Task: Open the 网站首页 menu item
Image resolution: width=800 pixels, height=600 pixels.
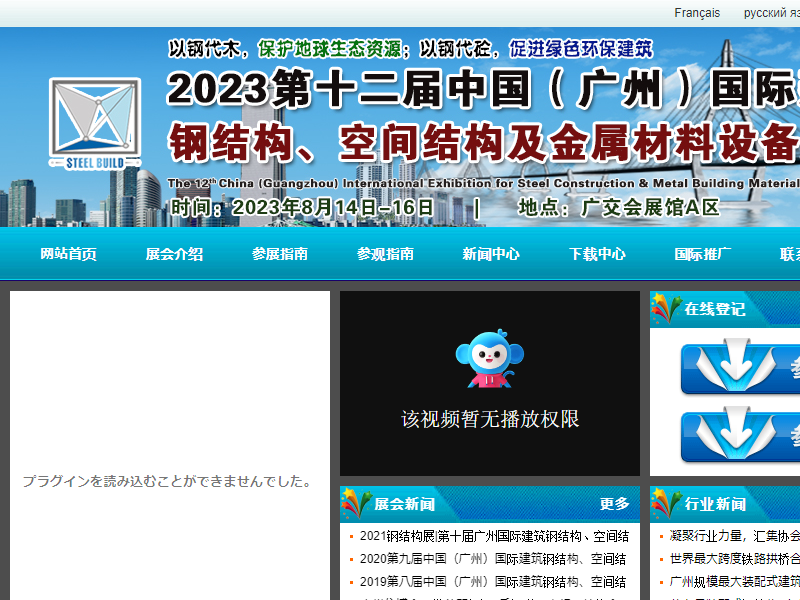Action: 68,254
